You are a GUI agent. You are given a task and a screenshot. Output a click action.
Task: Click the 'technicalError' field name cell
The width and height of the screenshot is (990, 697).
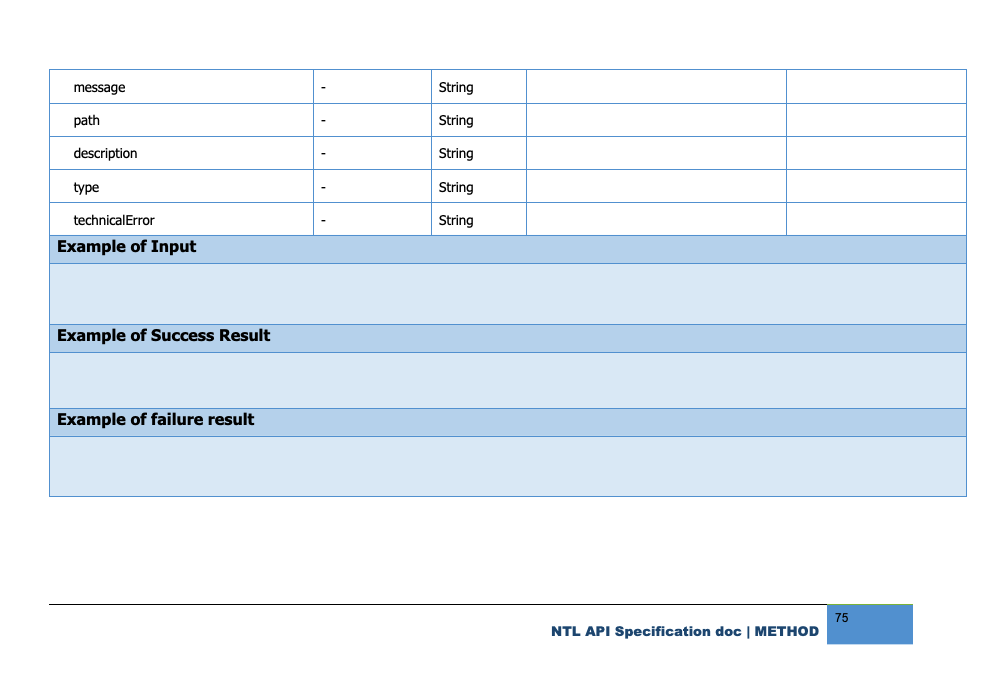click(x=114, y=221)
